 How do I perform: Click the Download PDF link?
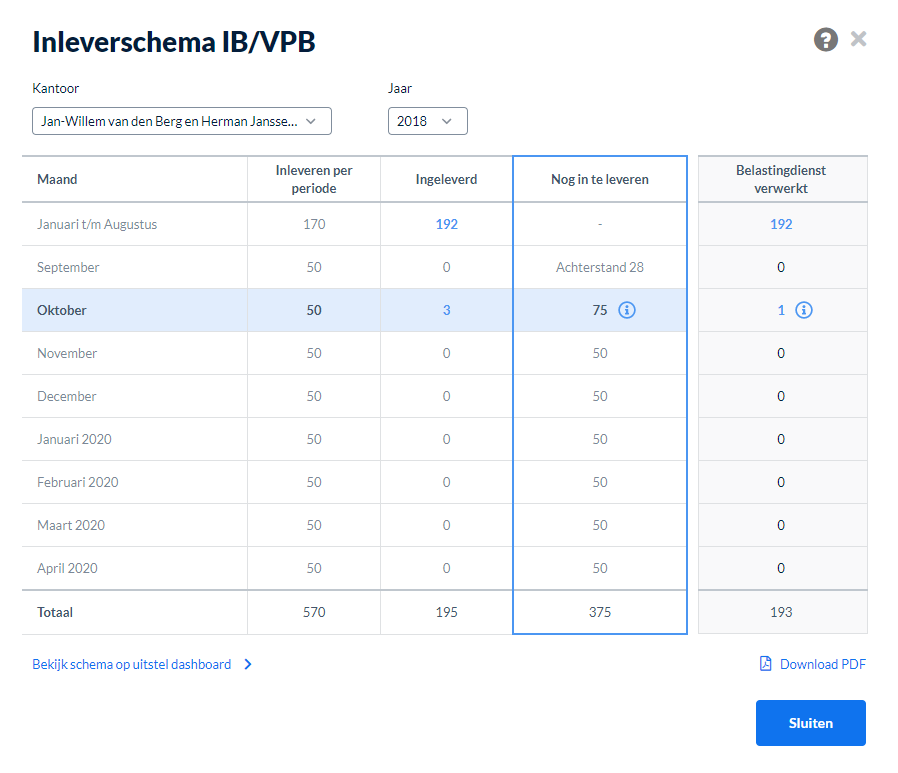822,664
